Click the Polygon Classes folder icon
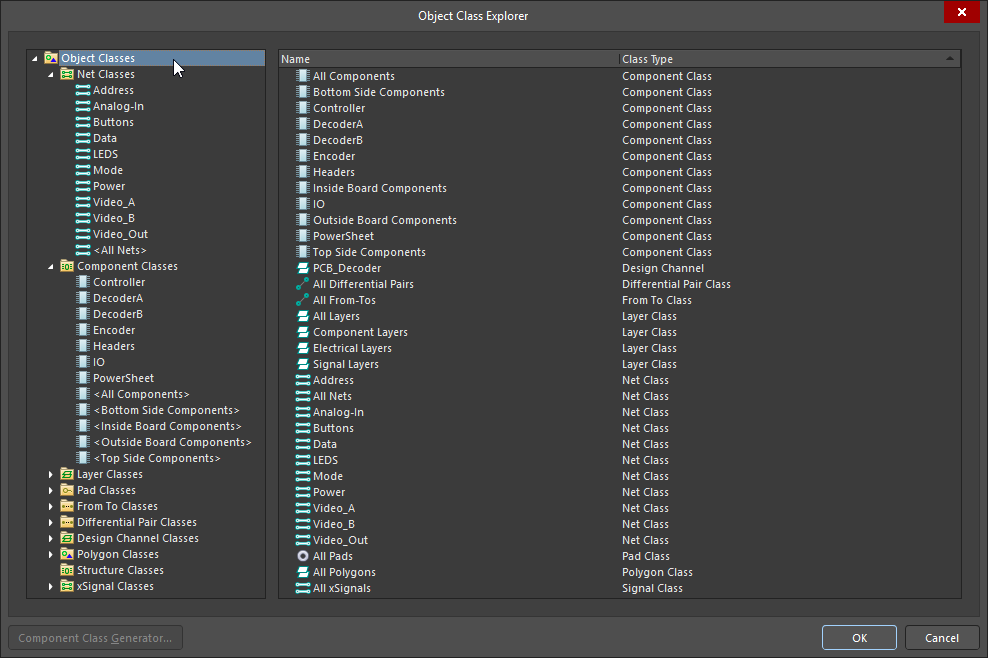 [67, 554]
